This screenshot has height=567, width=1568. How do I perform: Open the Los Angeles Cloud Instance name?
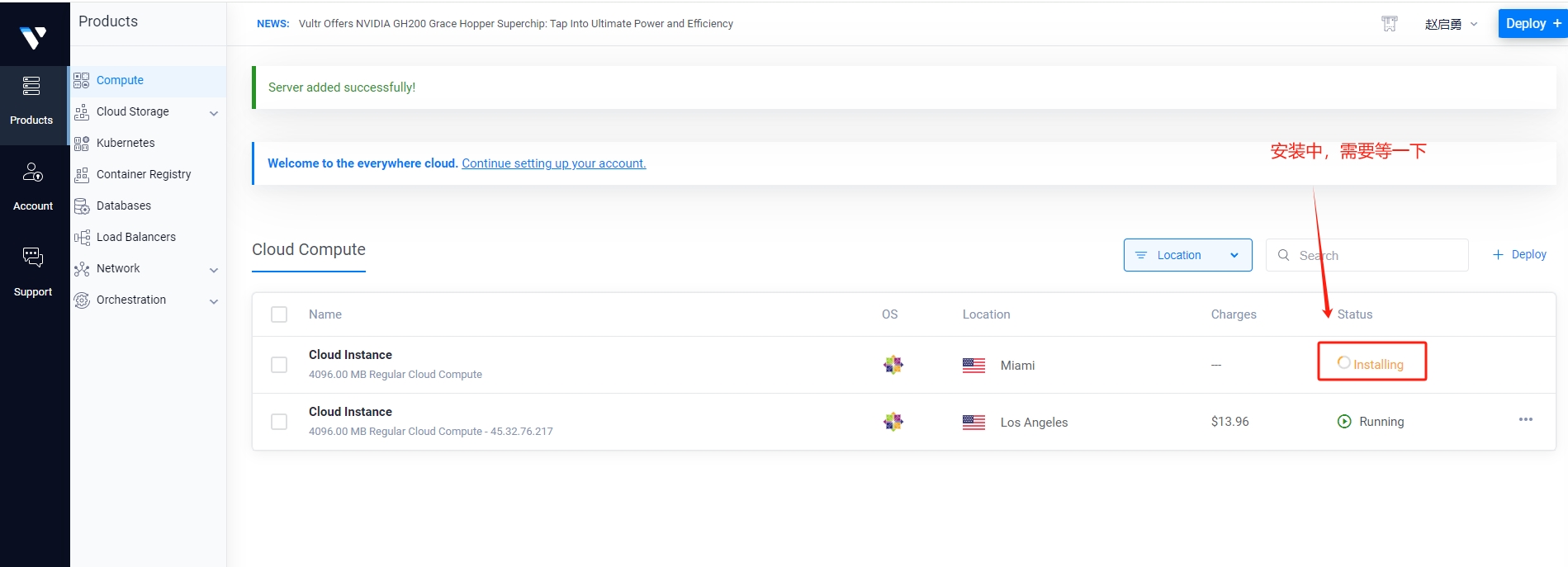(350, 412)
